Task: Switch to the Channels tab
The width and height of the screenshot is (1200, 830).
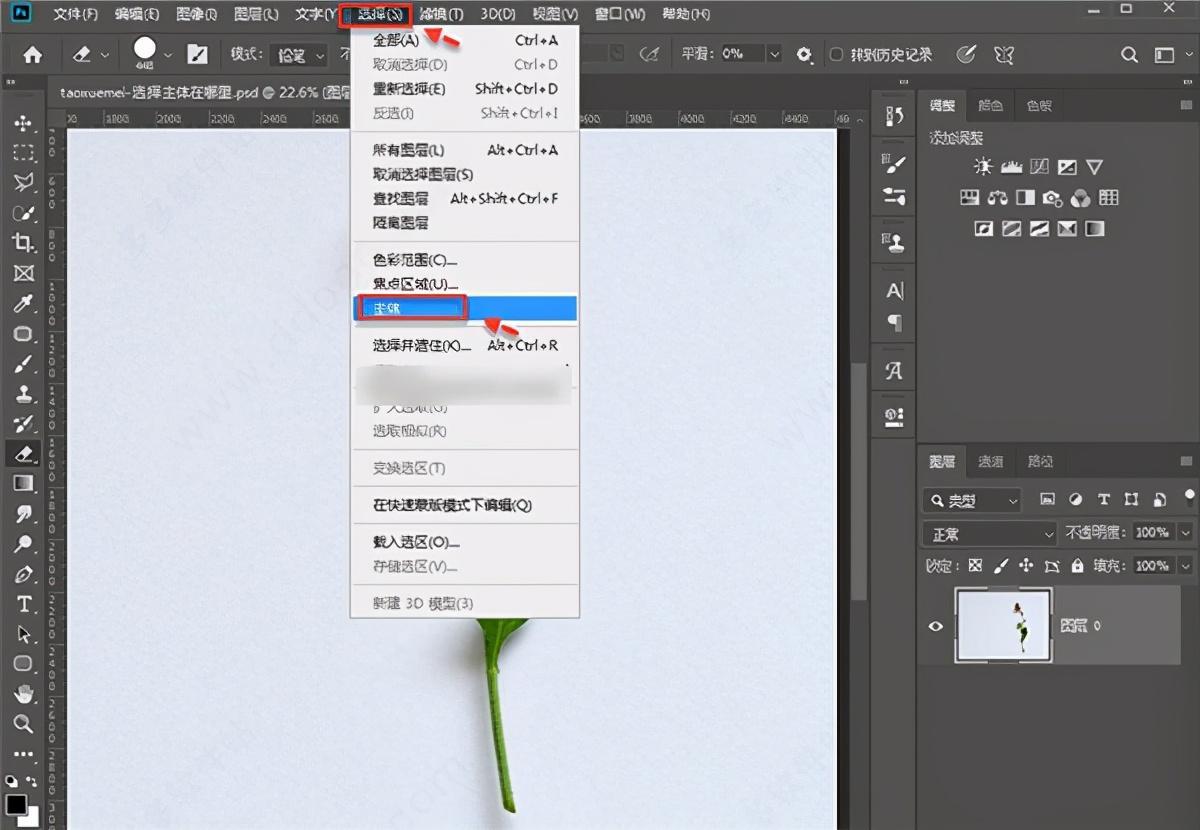Action: (x=990, y=462)
